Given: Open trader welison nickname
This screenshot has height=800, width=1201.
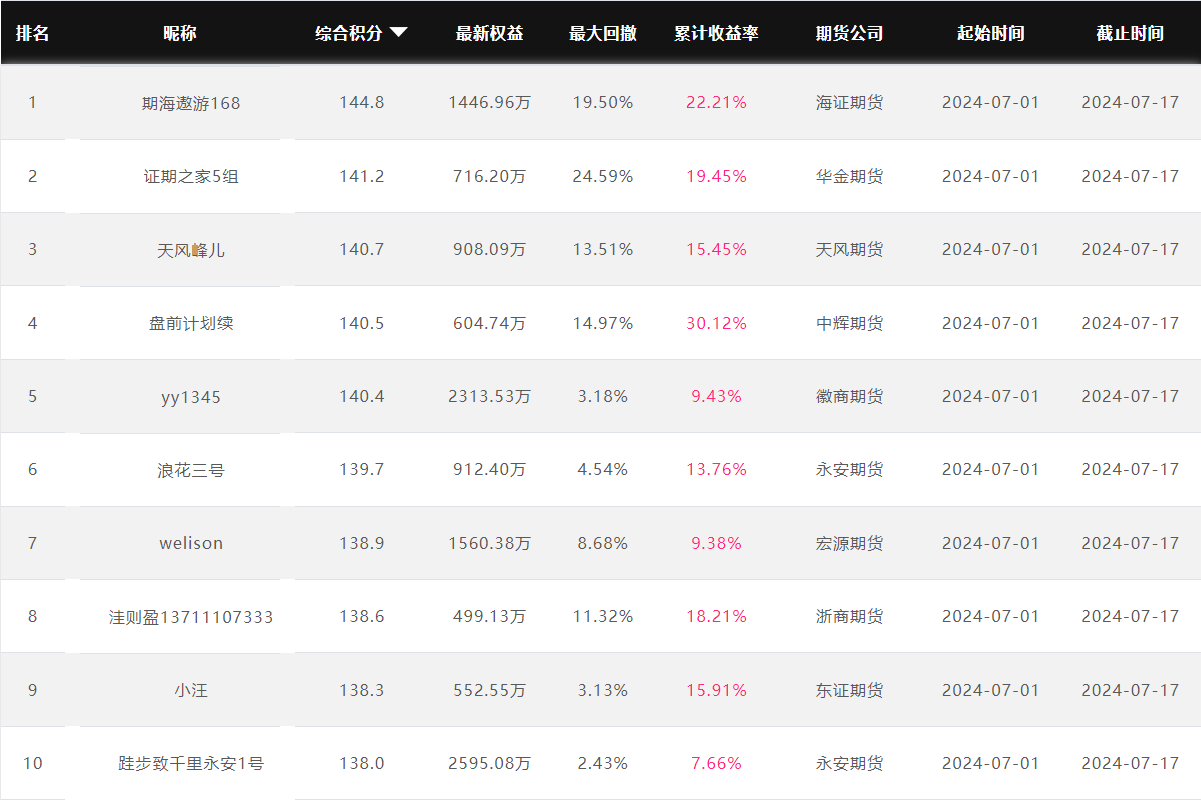Looking at the screenshot, I should pos(191,543).
